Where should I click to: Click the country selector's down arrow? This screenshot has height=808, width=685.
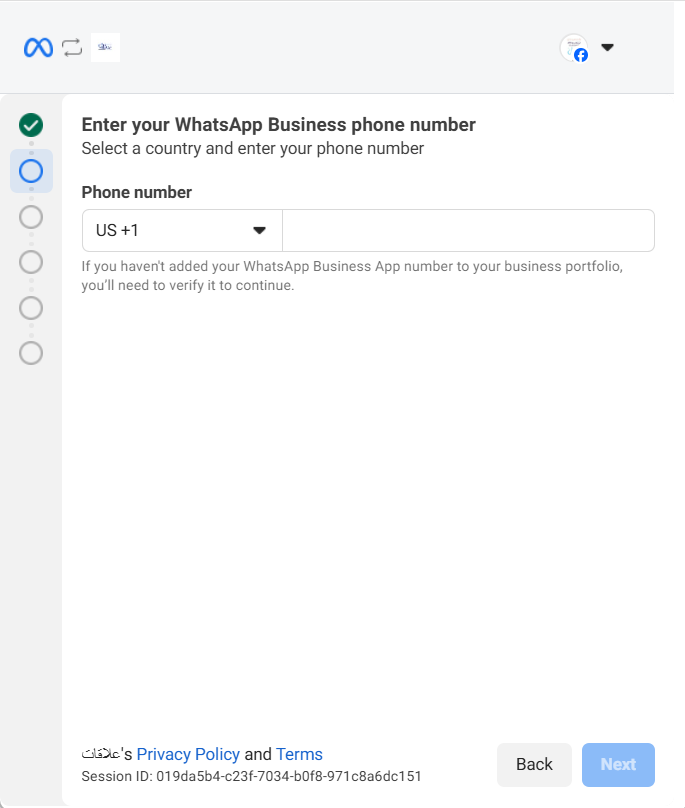click(259, 230)
